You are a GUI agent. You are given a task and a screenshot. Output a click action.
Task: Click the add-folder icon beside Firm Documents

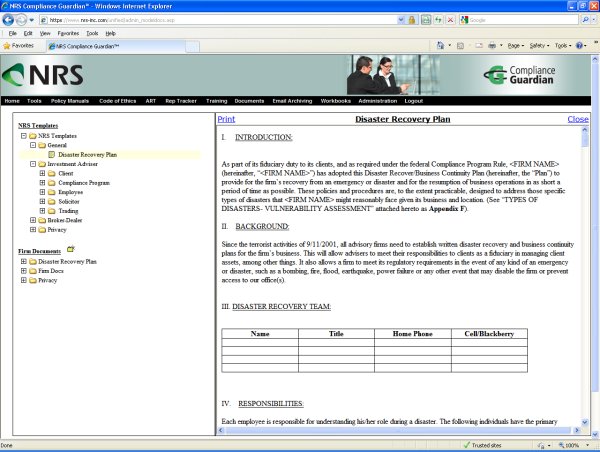[x=71, y=249]
